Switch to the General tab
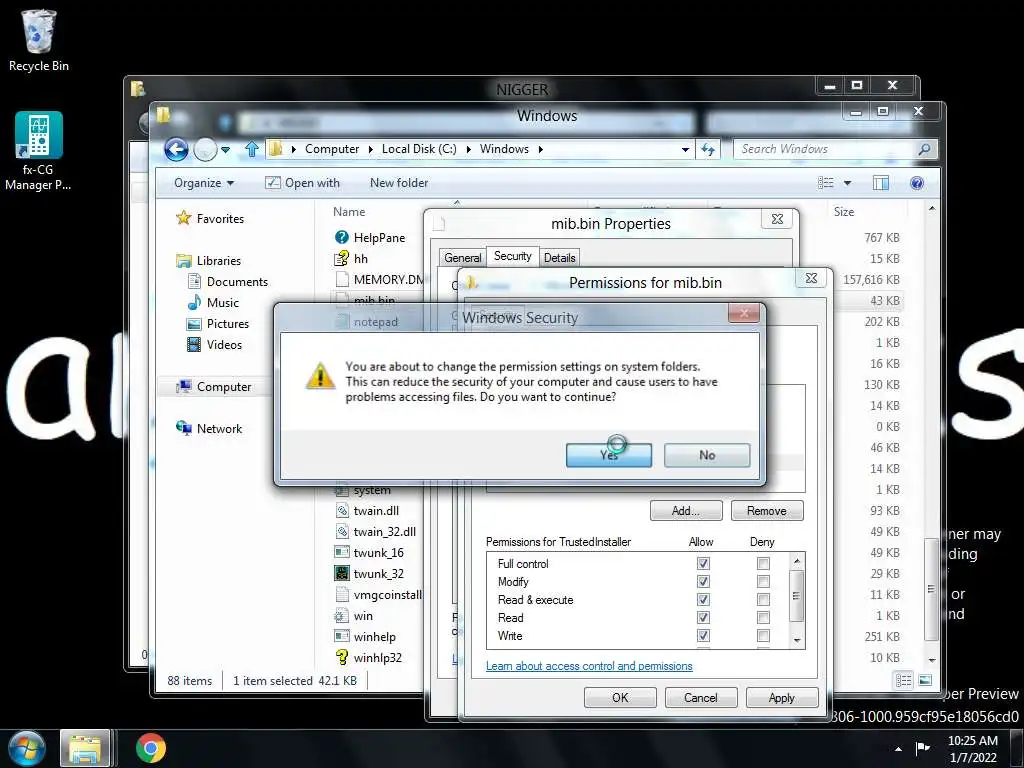Image resolution: width=1024 pixels, height=768 pixels. (462, 258)
